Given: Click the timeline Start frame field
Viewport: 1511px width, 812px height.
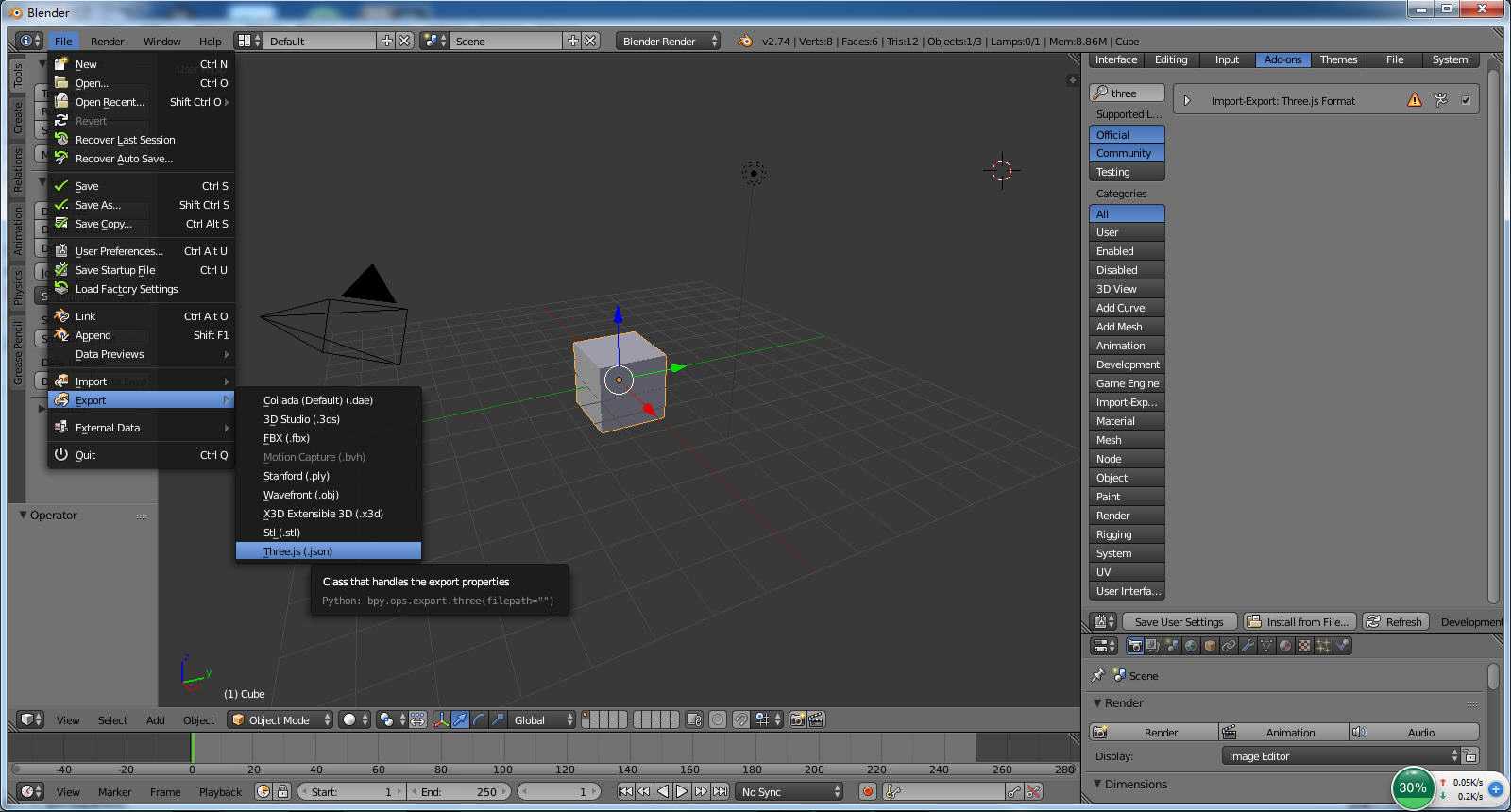Looking at the screenshot, I should coord(352,791).
